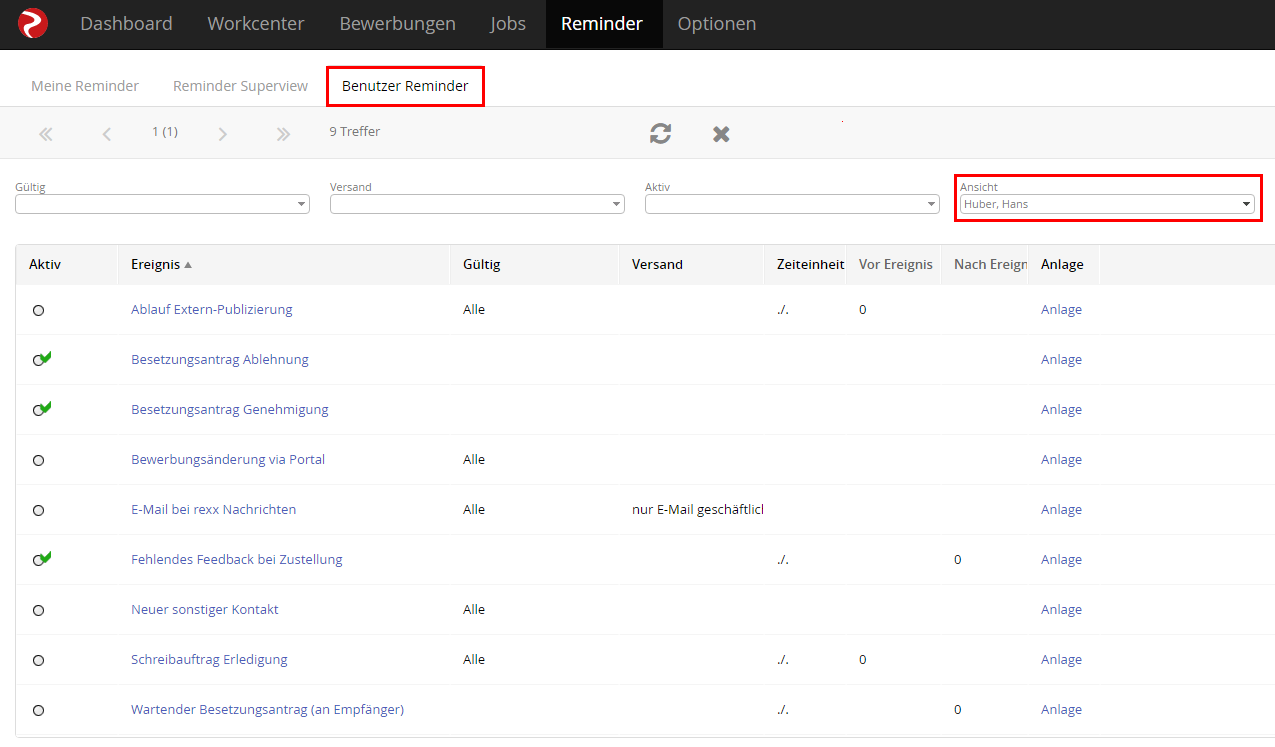1275x747 pixels.
Task: Click the Zeiteinheit column header
Action: tap(810, 264)
